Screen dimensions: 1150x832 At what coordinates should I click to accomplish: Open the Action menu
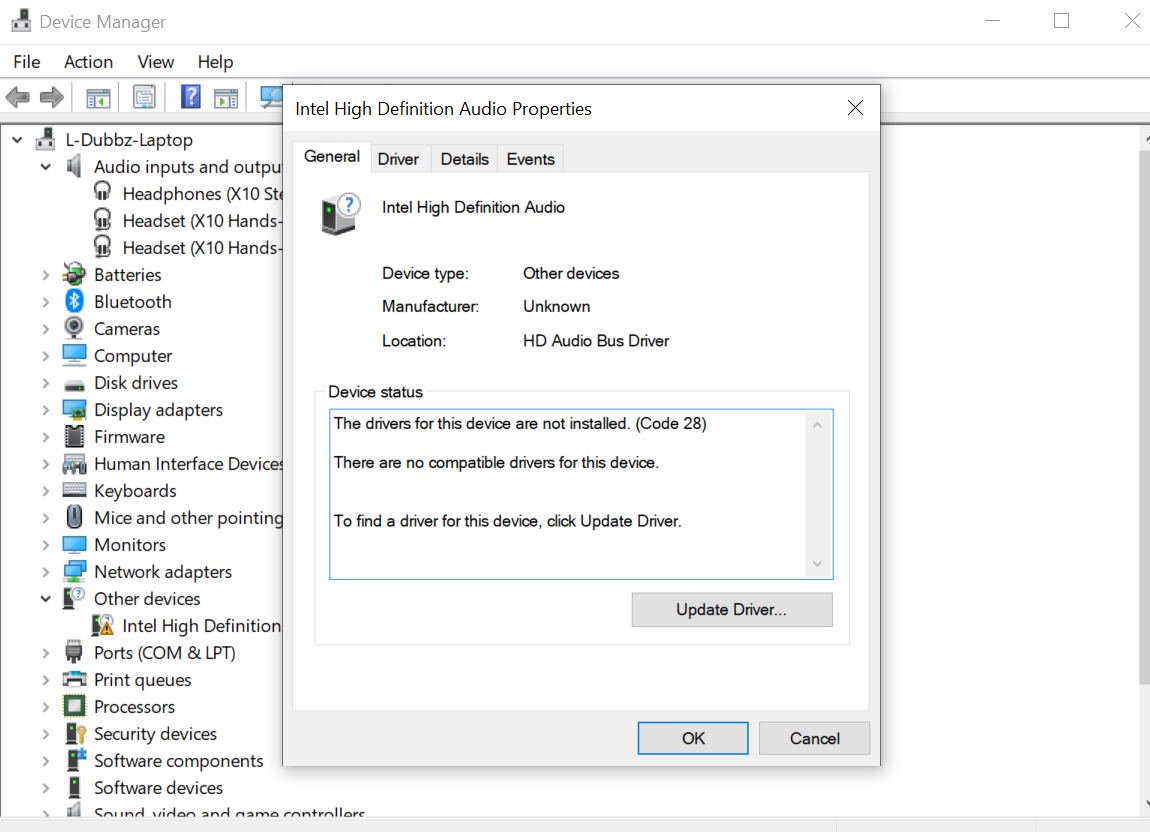coord(88,61)
